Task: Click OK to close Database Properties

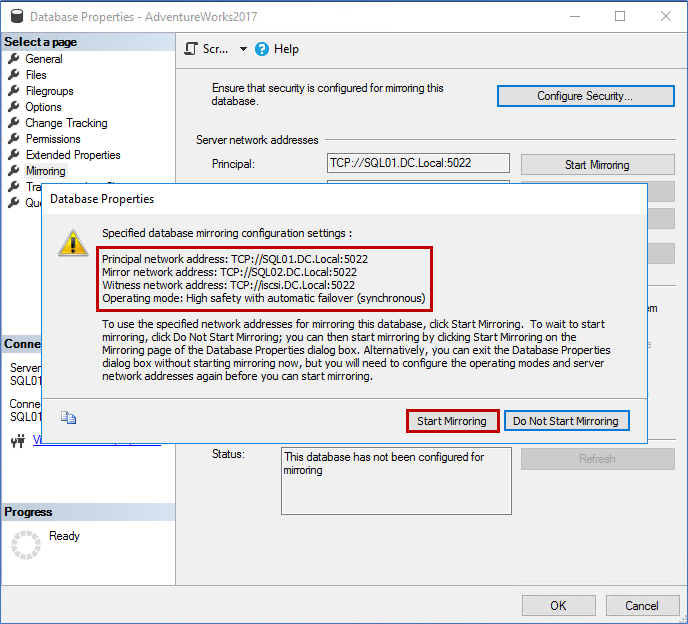Action: tap(559, 606)
